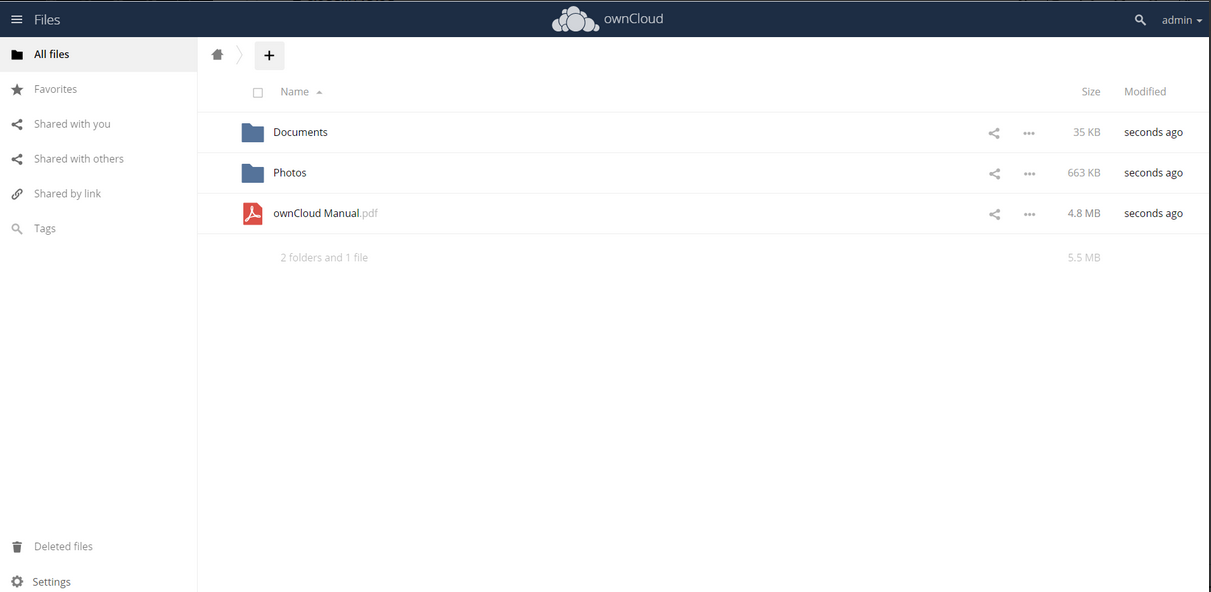Open the admin user dropdown
The image size is (1211, 592).
[1181, 20]
